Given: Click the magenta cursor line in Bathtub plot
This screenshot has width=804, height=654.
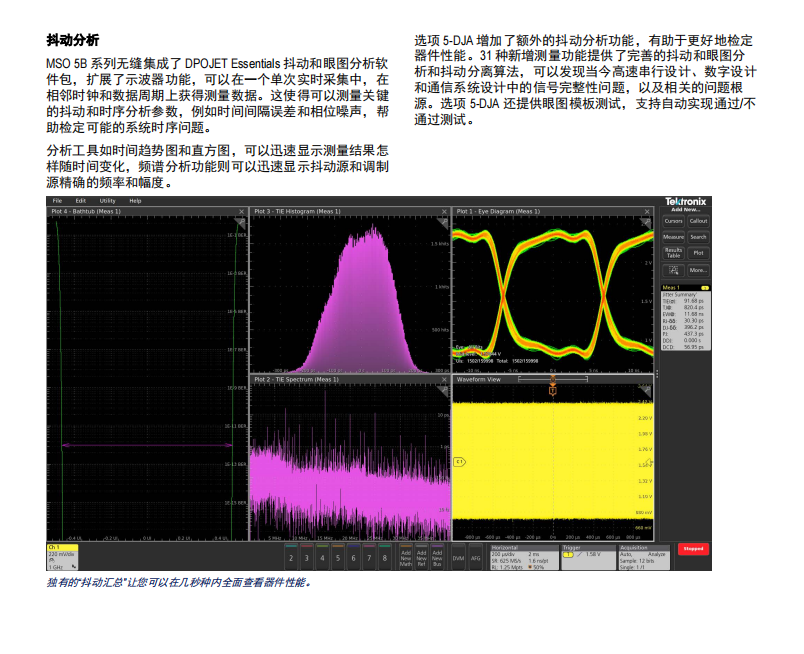Looking at the screenshot, I should [147, 445].
